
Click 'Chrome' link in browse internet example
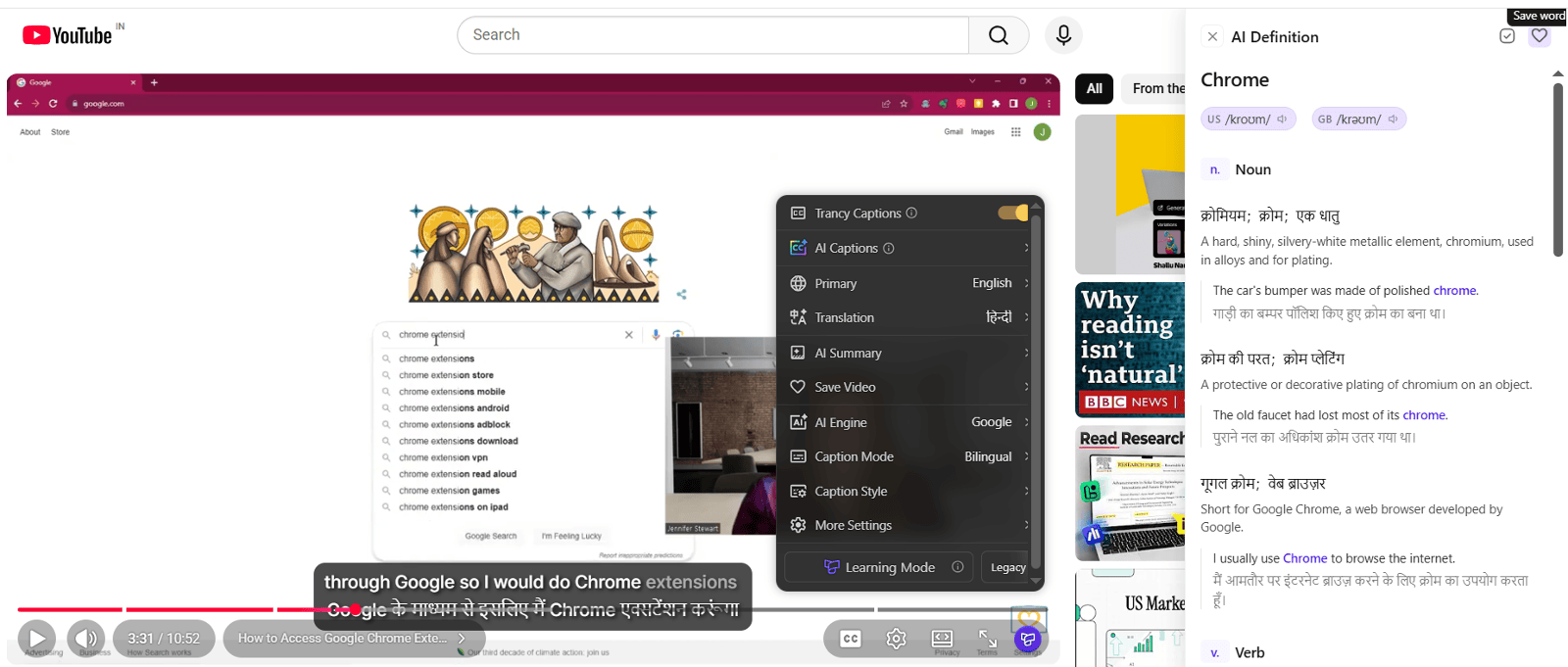click(x=1304, y=558)
